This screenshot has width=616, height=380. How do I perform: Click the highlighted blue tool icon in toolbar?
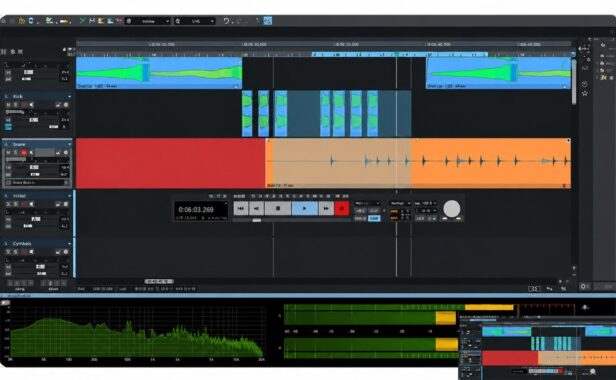click(268, 21)
